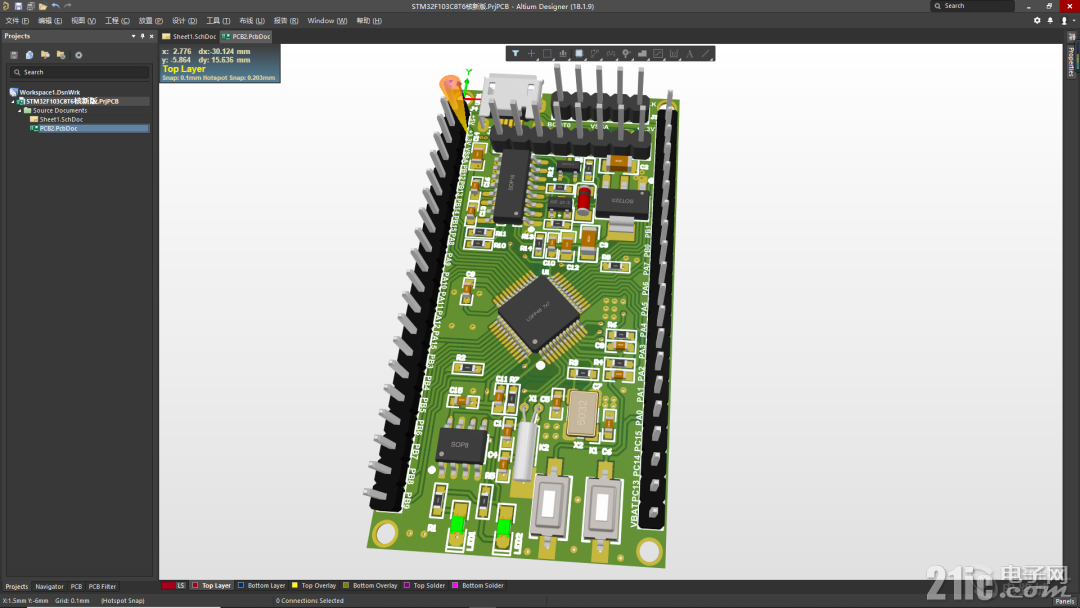The height and width of the screenshot is (608, 1080).
Task: Open the Projects panel dropdown arrow
Action: (x=134, y=36)
